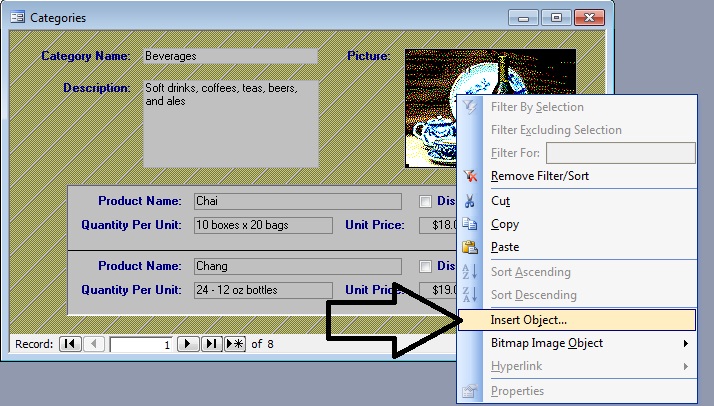The height and width of the screenshot is (406, 714).
Task: Create new record with asterisk button
Action: 235,344
